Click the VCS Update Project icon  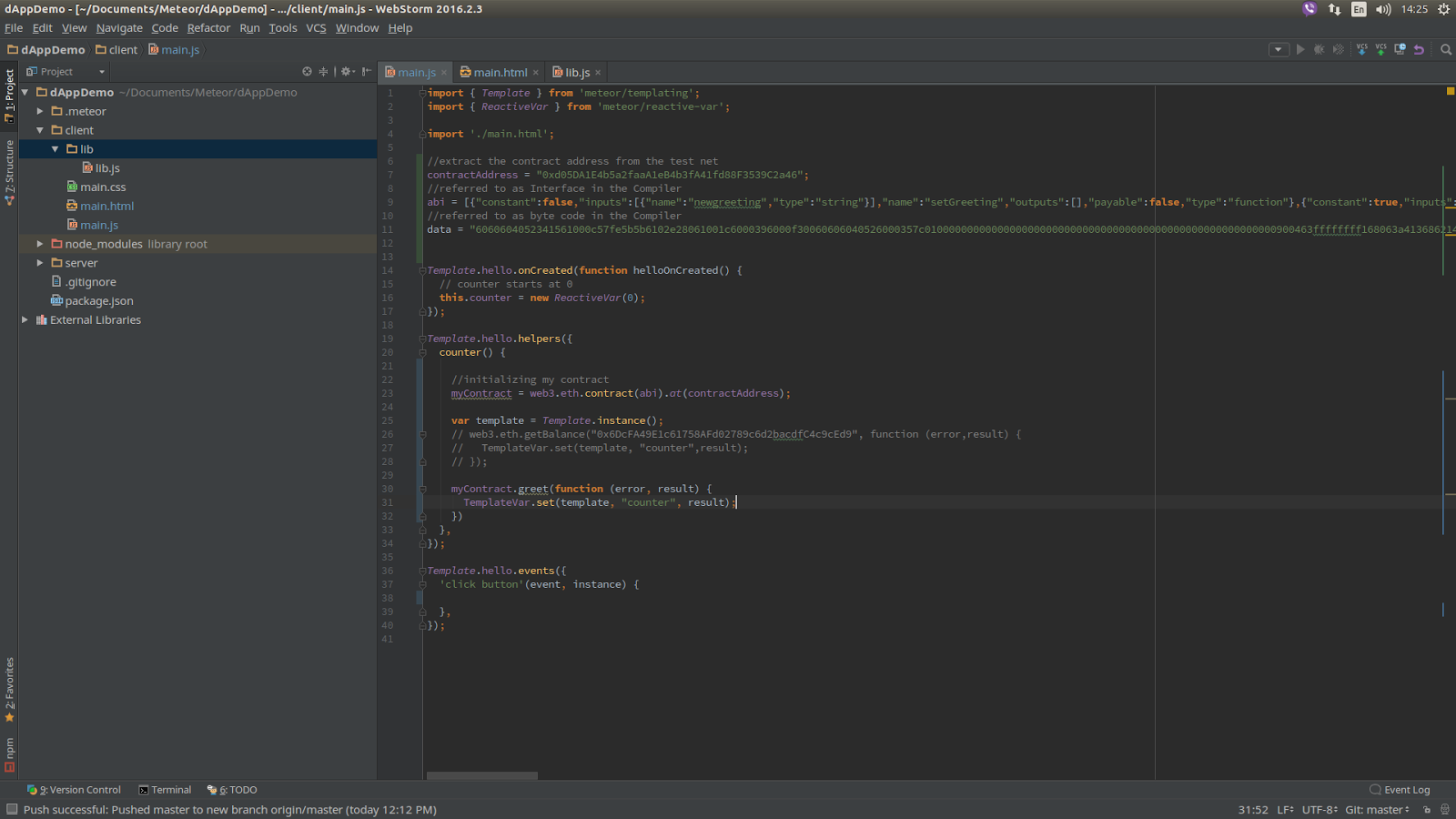pyautogui.click(x=1361, y=50)
